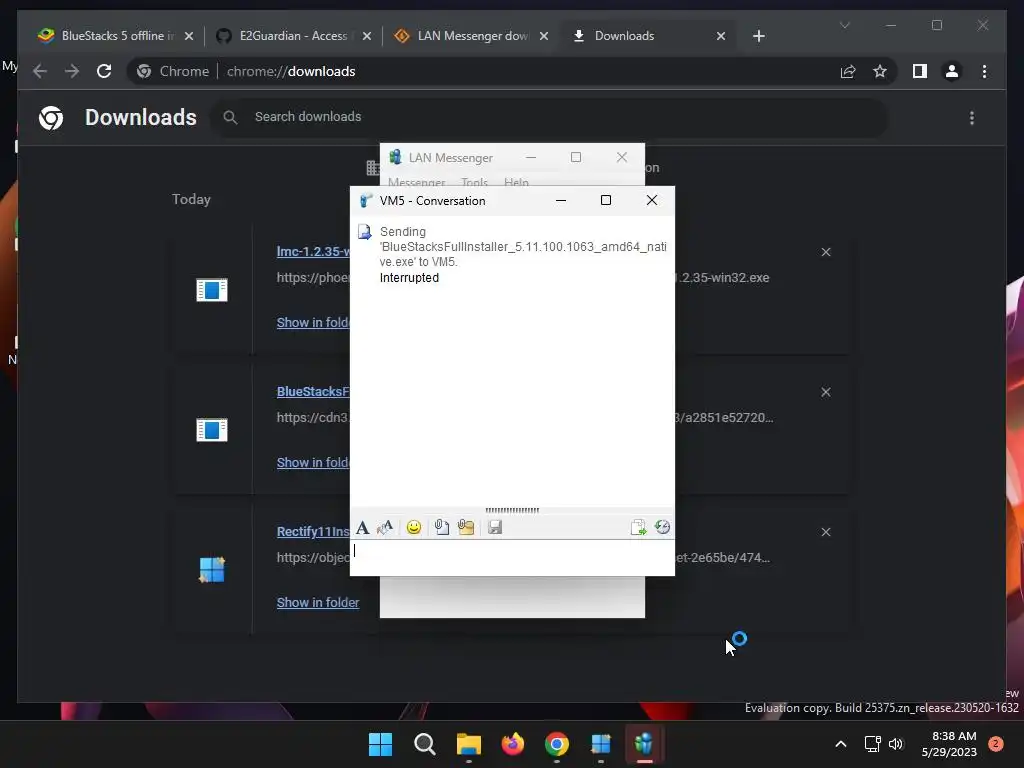Click the send file paperclip icon
1024x768 pixels.
[441, 527]
